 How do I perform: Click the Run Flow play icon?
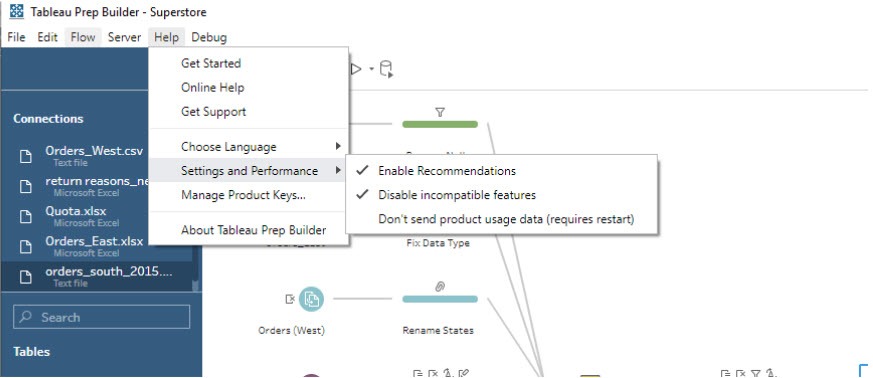(356, 69)
